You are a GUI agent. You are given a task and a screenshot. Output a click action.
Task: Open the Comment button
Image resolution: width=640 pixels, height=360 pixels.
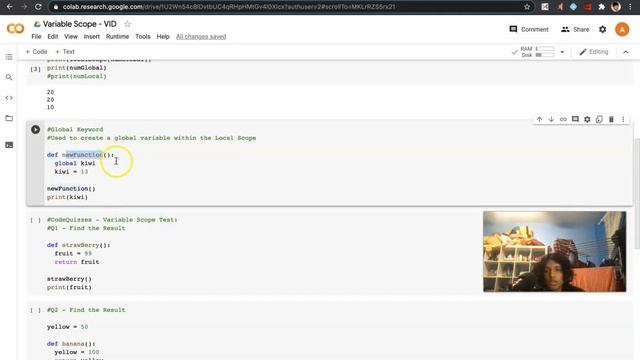coord(529,29)
